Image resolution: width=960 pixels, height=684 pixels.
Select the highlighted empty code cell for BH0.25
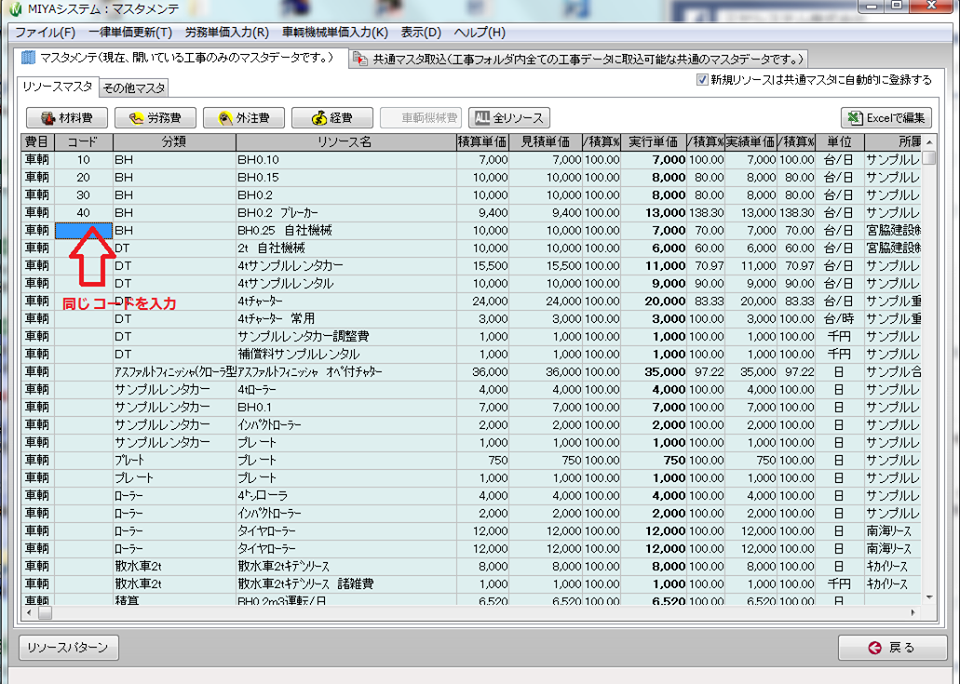click(84, 230)
